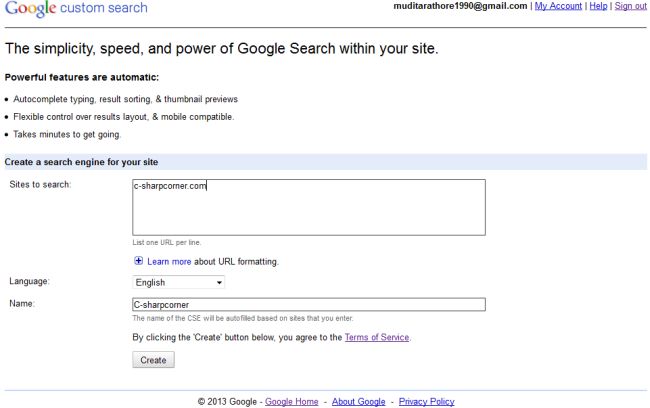
Task: Click the 'Create a search engine' section header
Action: pos(81,161)
